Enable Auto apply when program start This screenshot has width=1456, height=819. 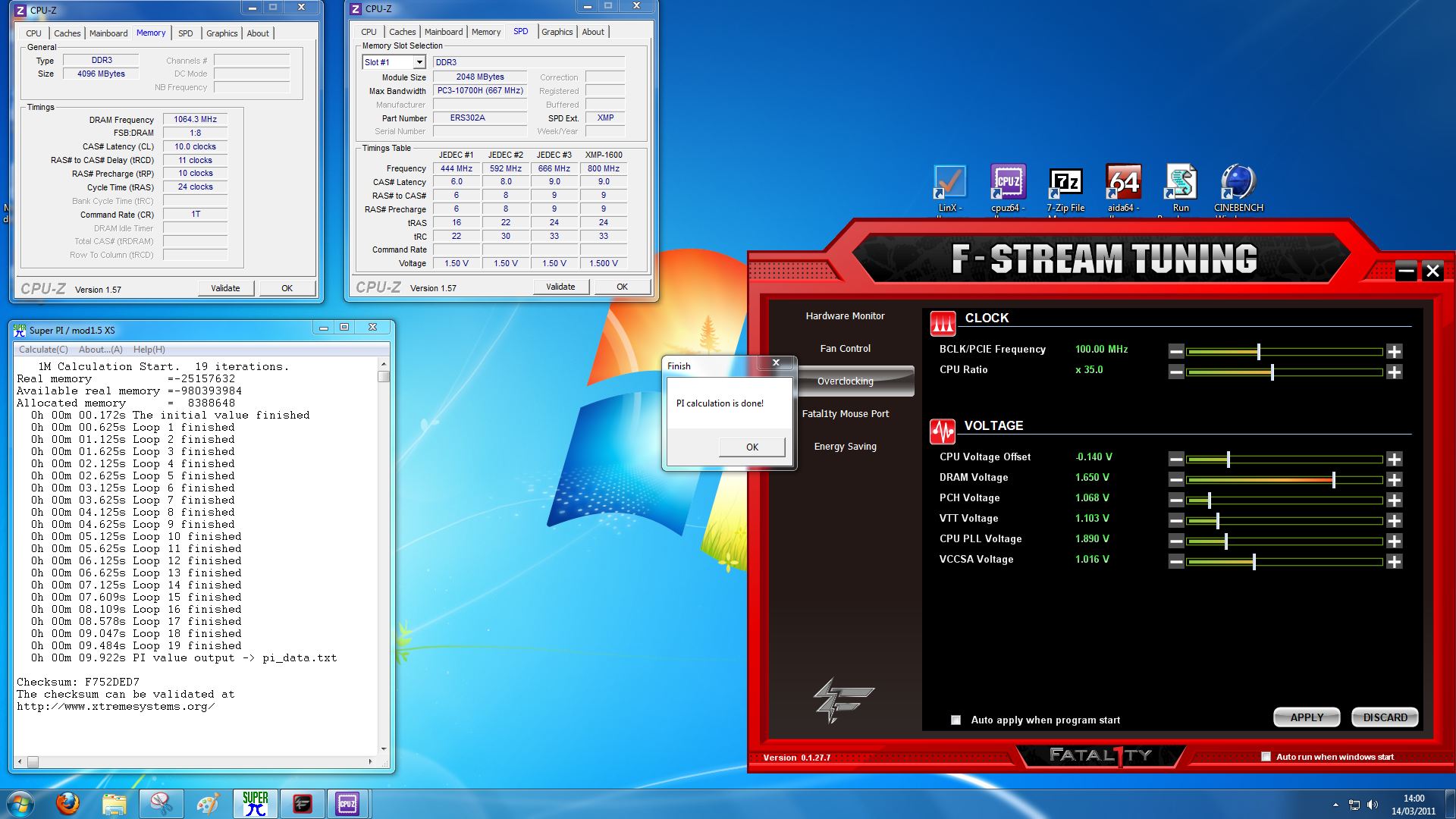tap(955, 720)
